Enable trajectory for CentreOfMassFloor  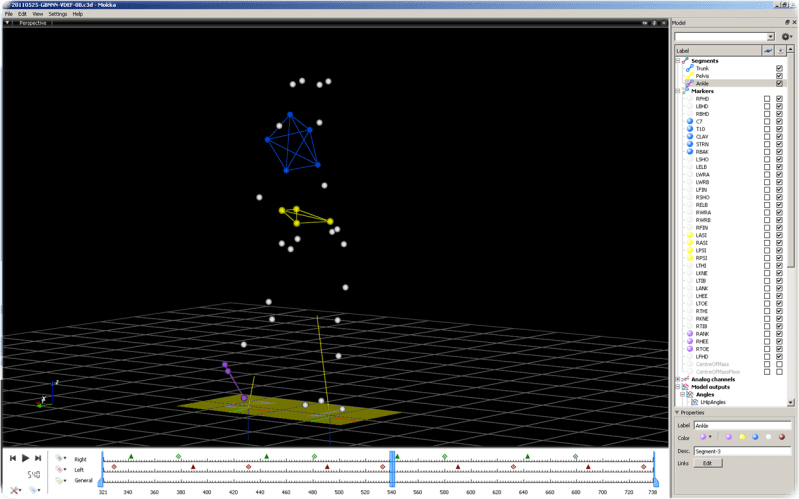coord(767,372)
